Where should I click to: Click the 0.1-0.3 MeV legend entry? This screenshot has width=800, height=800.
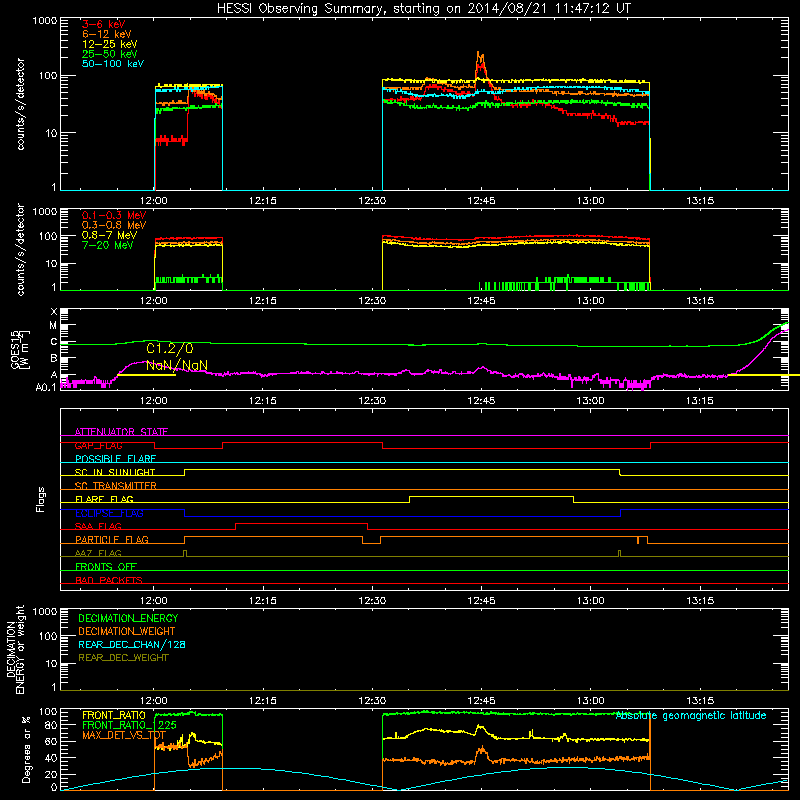pos(114,215)
